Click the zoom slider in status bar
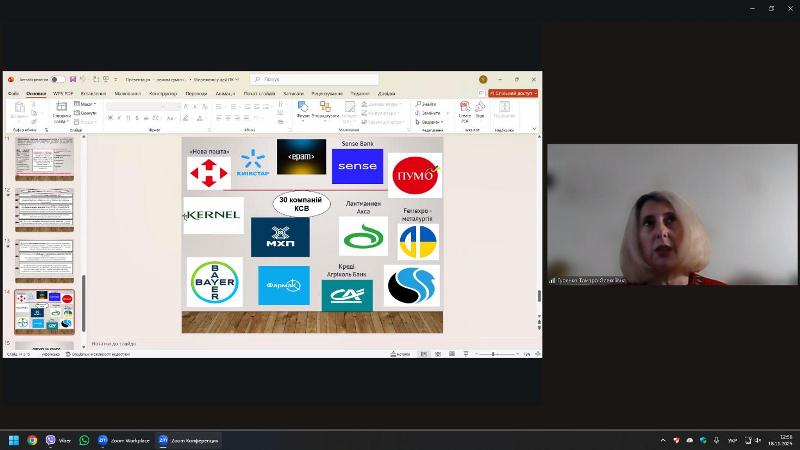Screen dimensions: 800x450 496,354
